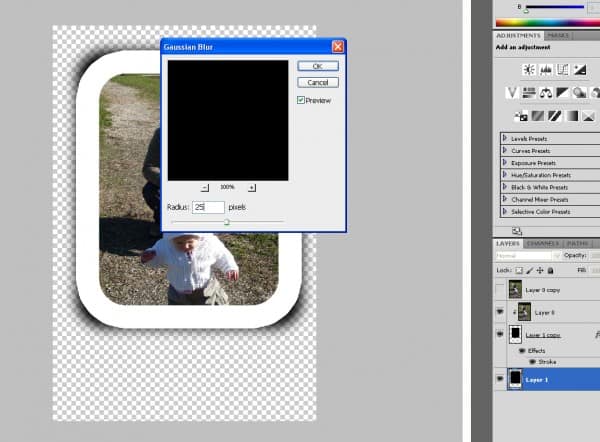Expand Selective Color Presets list

click(503, 211)
